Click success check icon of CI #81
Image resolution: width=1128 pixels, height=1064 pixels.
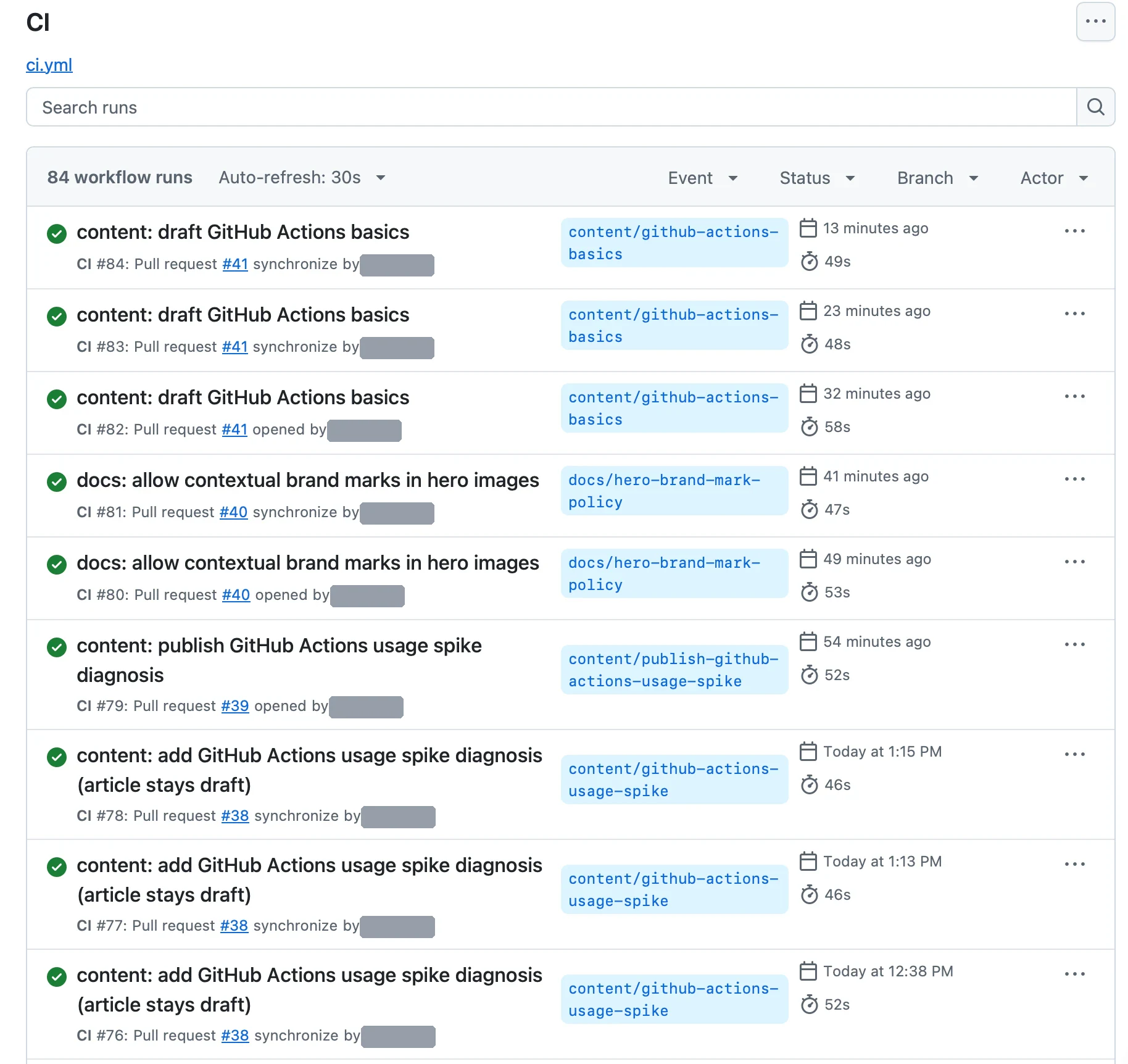click(x=57, y=482)
